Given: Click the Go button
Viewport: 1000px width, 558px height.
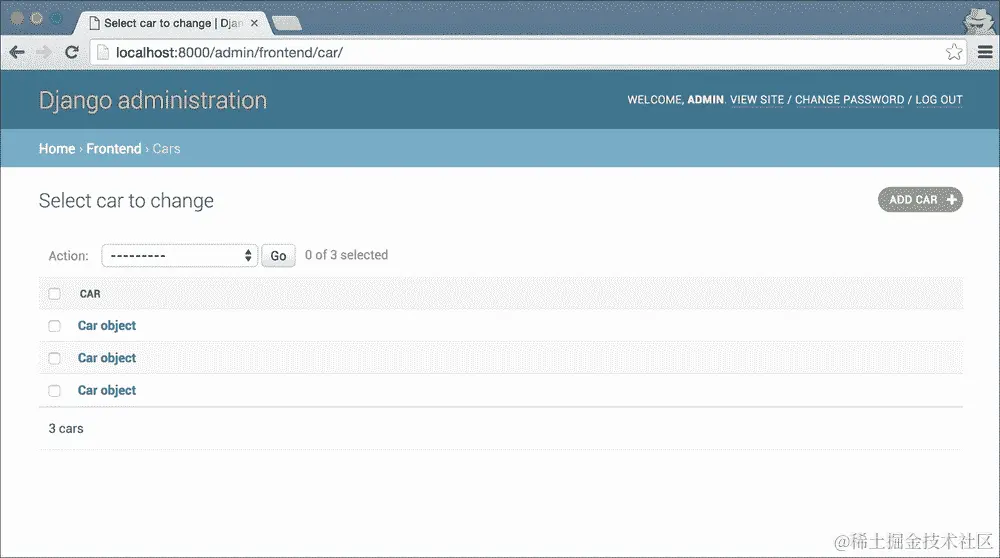Looking at the screenshot, I should coord(278,256).
